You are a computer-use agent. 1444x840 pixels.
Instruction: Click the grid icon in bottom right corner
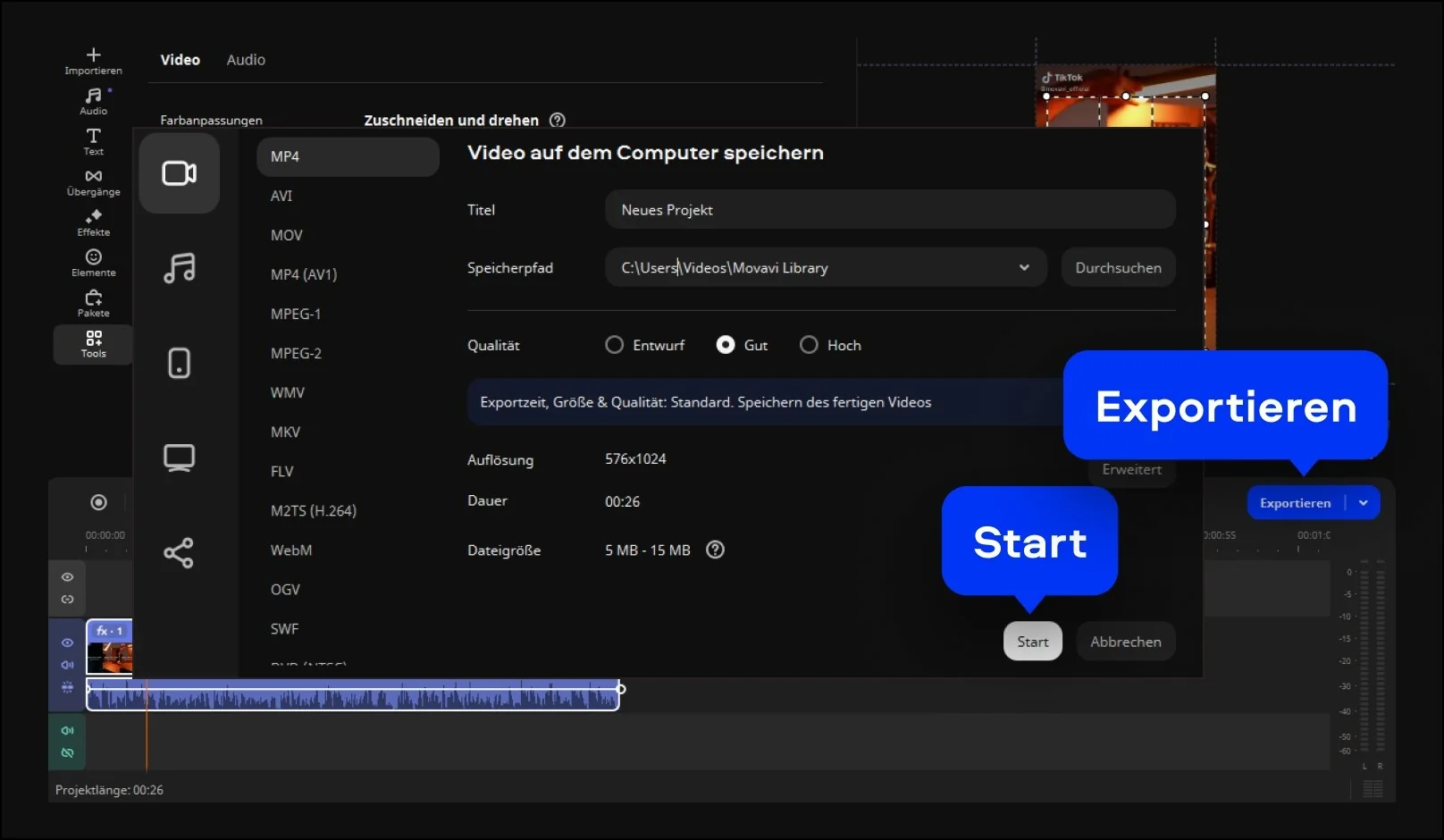(1373, 788)
